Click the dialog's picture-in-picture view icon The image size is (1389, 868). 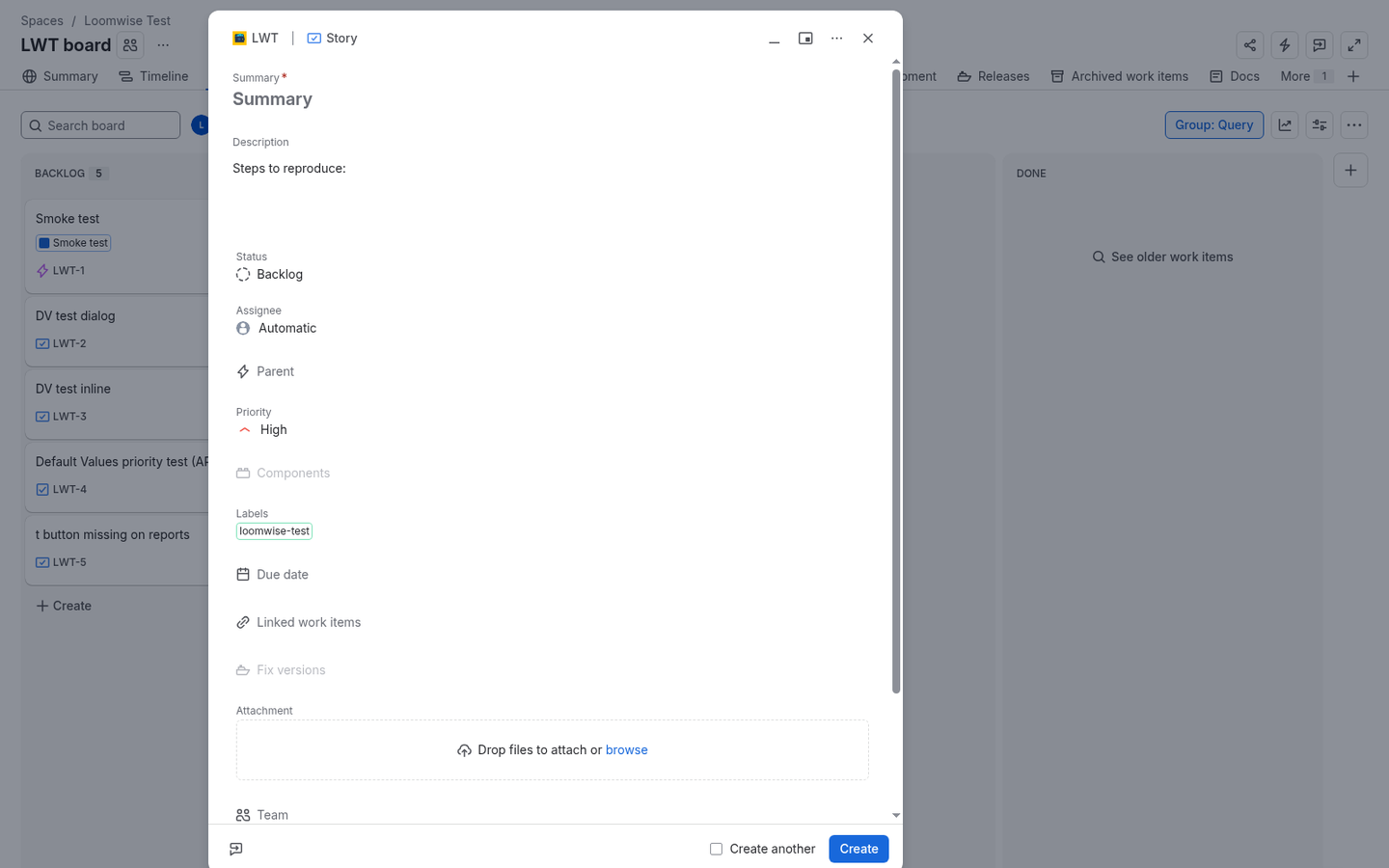(x=805, y=39)
